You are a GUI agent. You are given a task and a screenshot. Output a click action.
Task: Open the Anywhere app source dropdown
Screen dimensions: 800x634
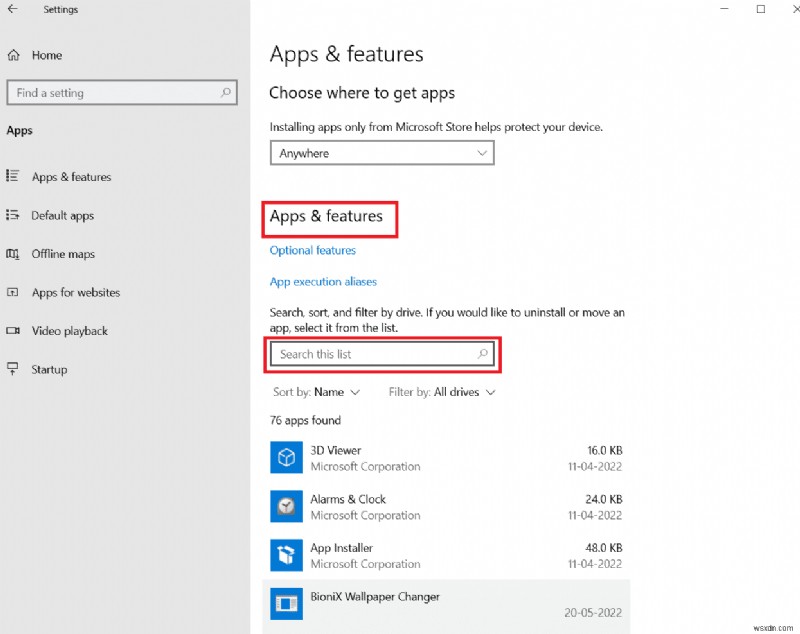pos(381,152)
